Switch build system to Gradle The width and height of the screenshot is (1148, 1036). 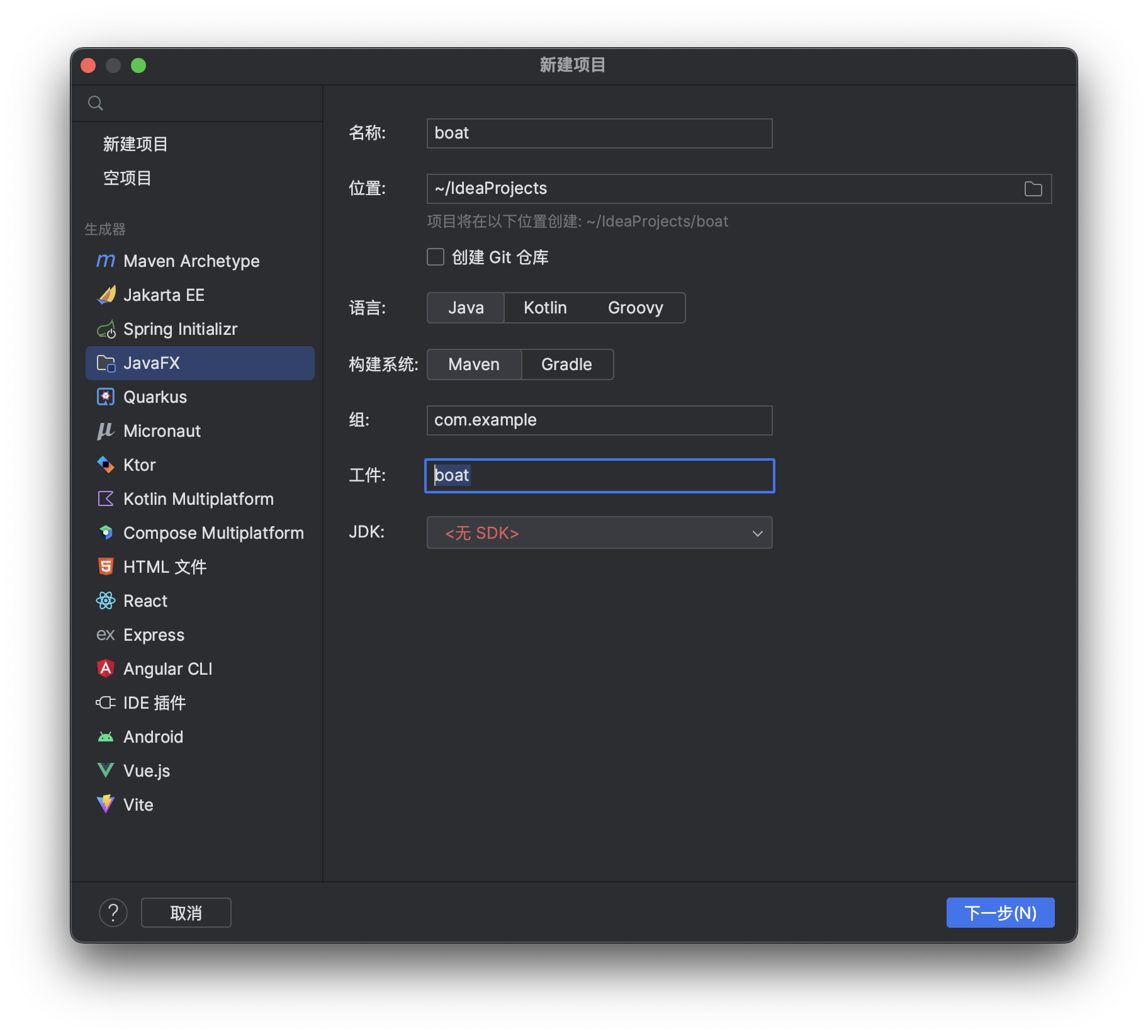[x=566, y=364]
